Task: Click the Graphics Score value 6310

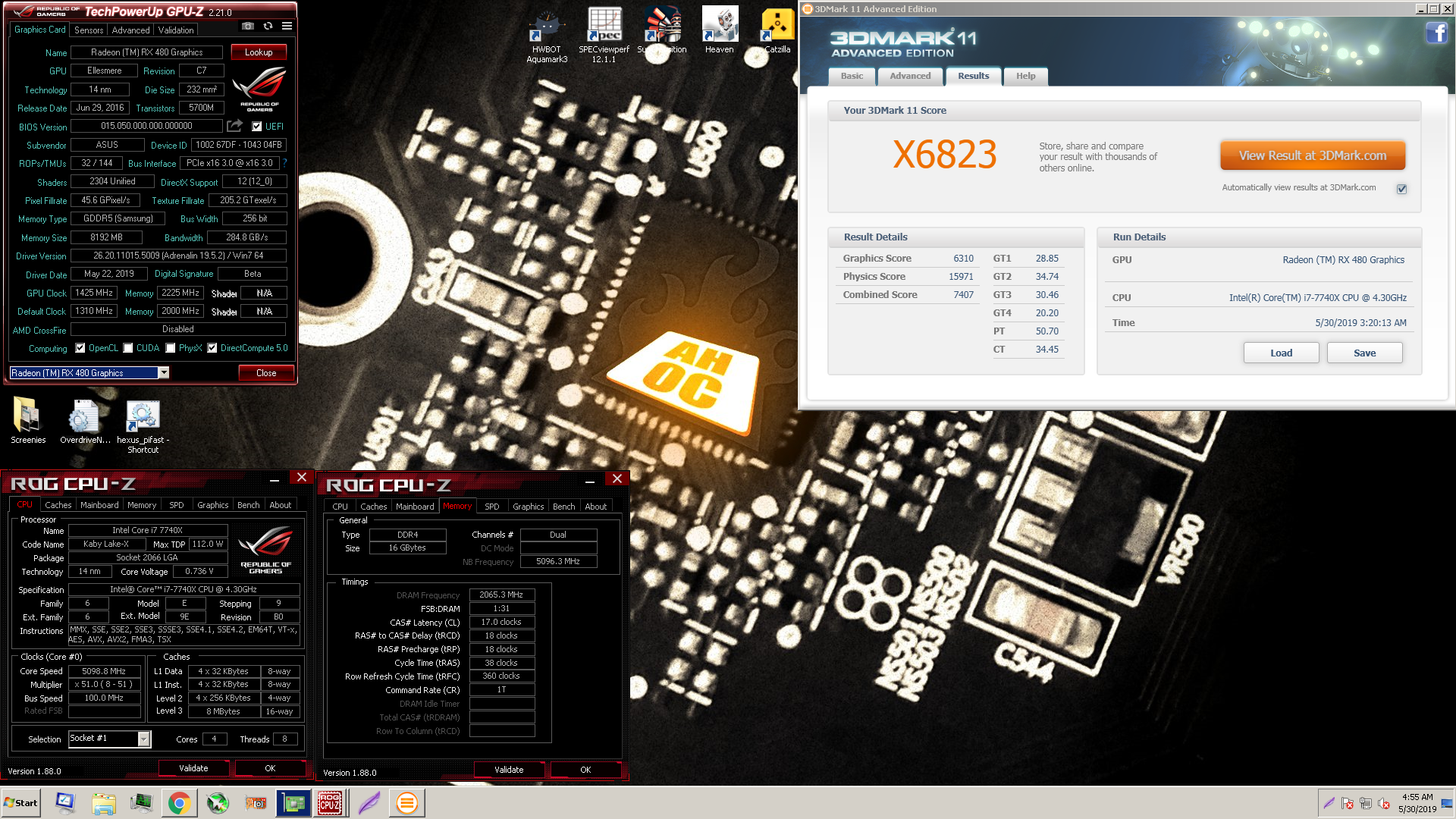Action: [963, 259]
